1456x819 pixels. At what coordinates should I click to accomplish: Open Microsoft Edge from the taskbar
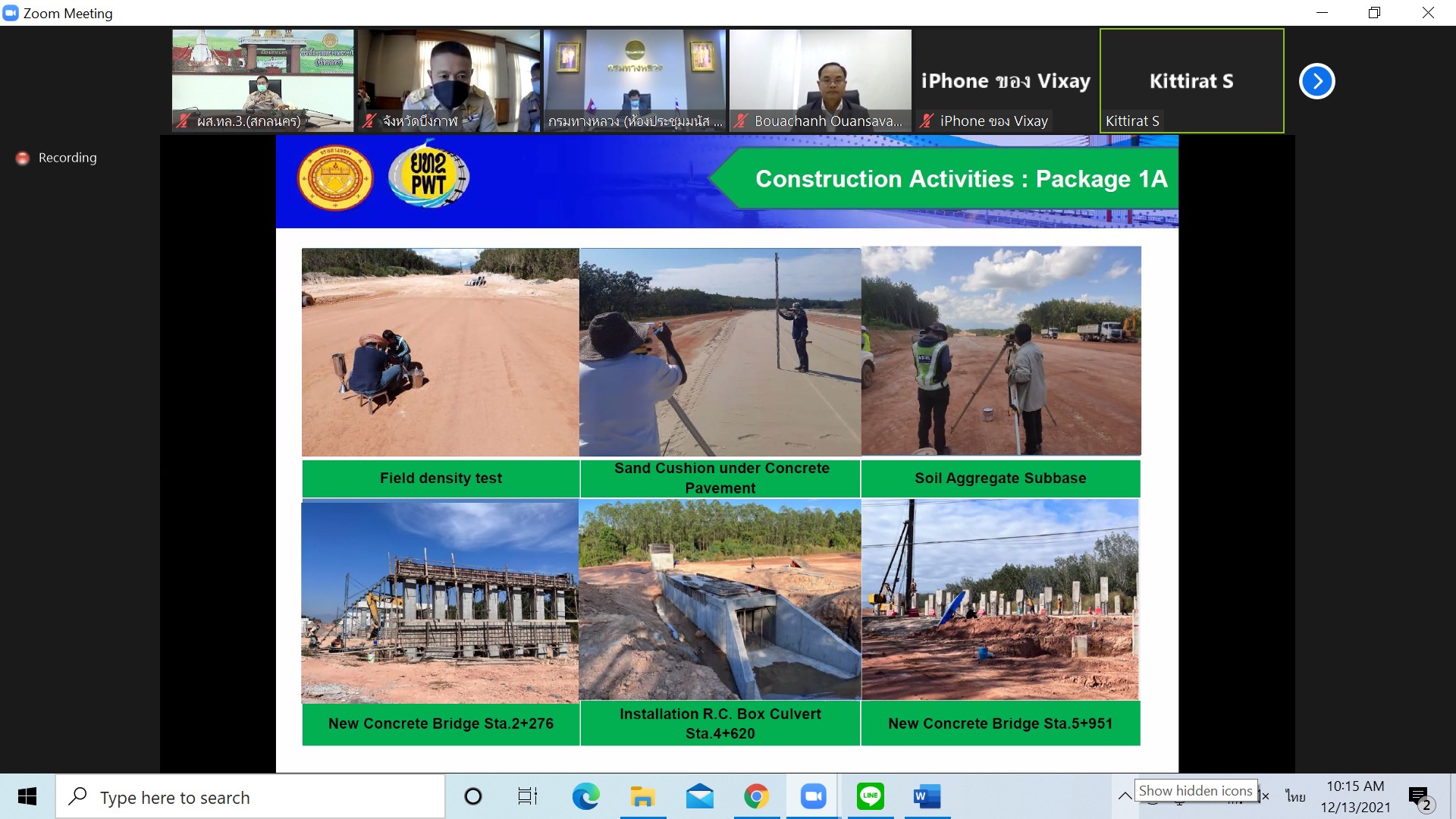pyautogui.click(x=585, y=796)
